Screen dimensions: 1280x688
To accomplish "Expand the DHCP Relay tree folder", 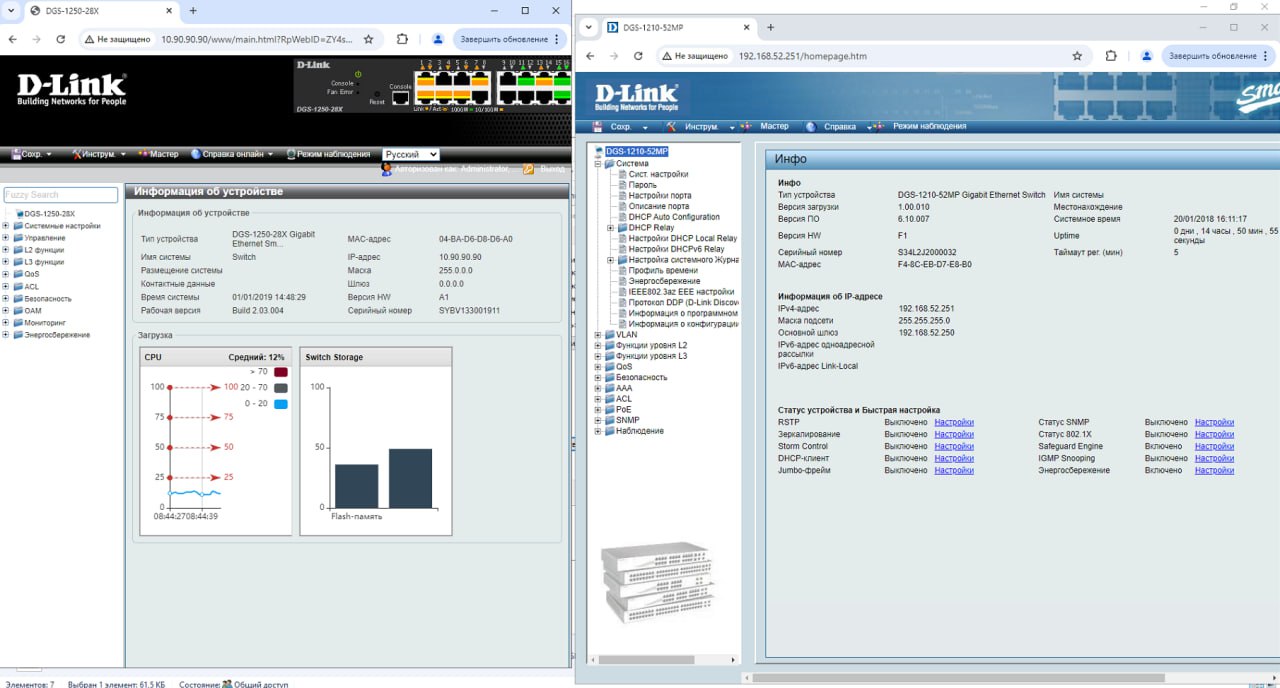I will (x=610, y=228).
